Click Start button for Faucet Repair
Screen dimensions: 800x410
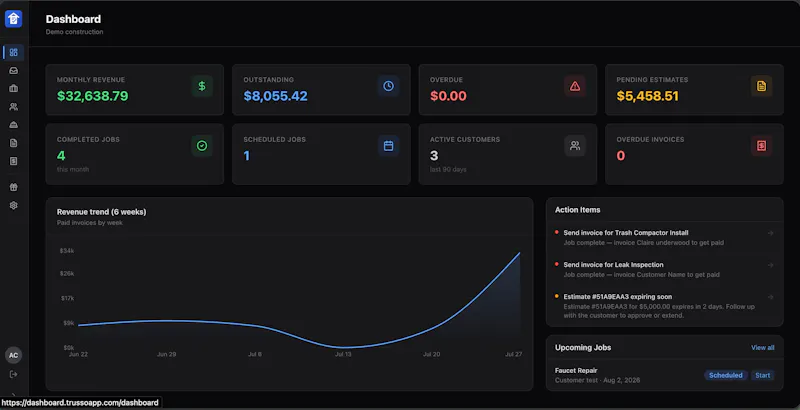pyautogui.click(x=763, y=375)
